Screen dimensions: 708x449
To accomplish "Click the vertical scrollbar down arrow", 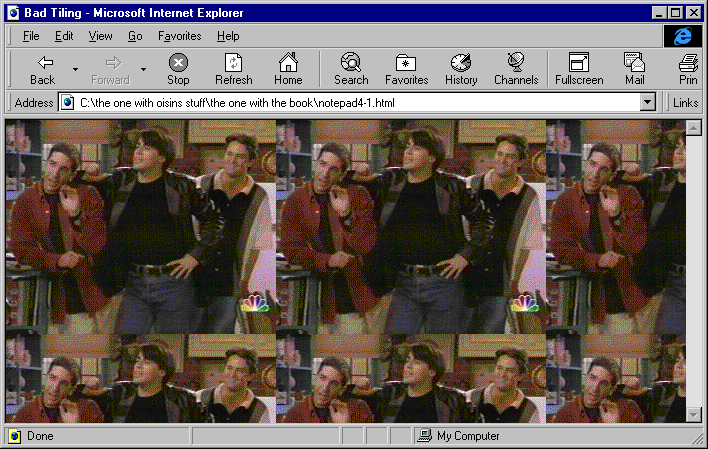I will [694, 414].
